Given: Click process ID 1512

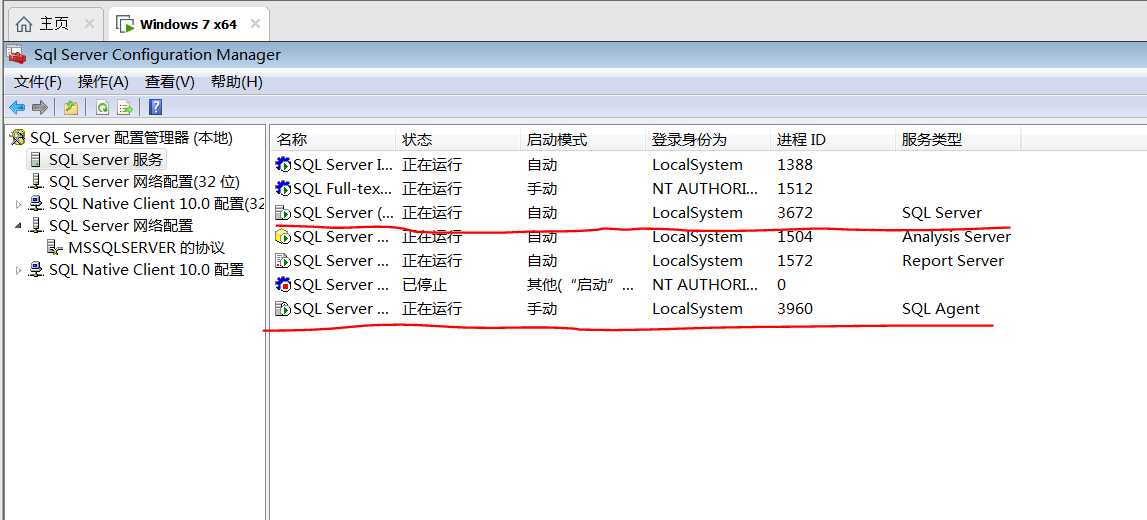Looking at the screenshot, I should pyautogui.click(x=794, y=189).
